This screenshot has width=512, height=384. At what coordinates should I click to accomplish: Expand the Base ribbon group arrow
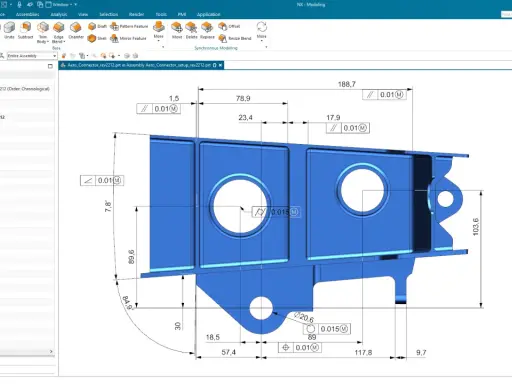(163, 47)
